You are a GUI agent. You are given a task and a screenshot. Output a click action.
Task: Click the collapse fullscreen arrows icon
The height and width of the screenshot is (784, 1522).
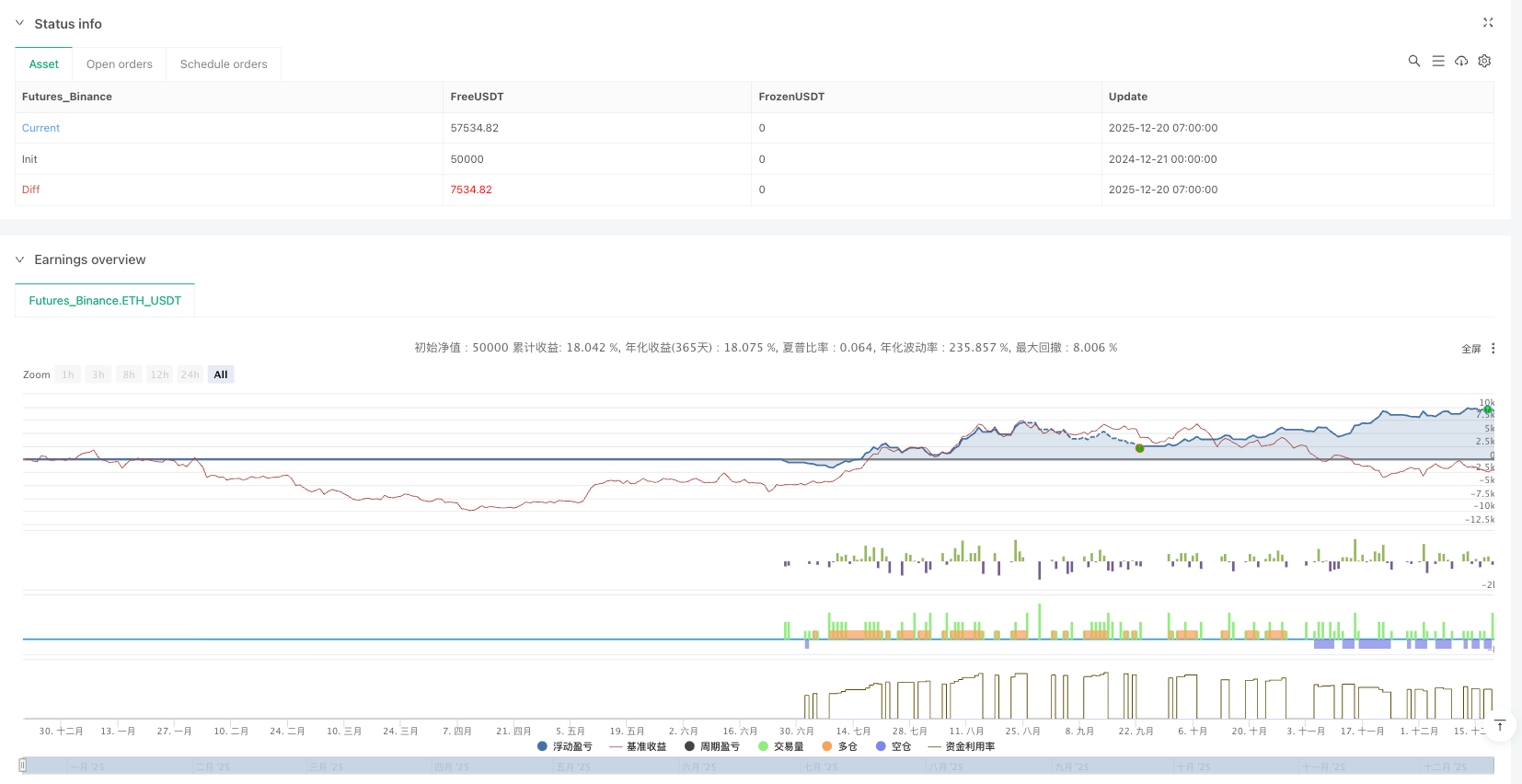tap(1488, 23)
